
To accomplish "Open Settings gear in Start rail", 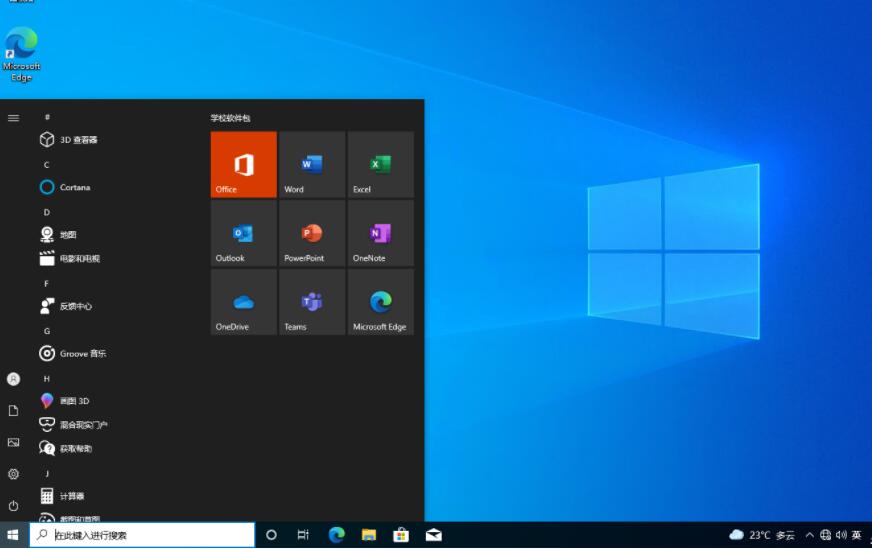I will click(13, 474).
